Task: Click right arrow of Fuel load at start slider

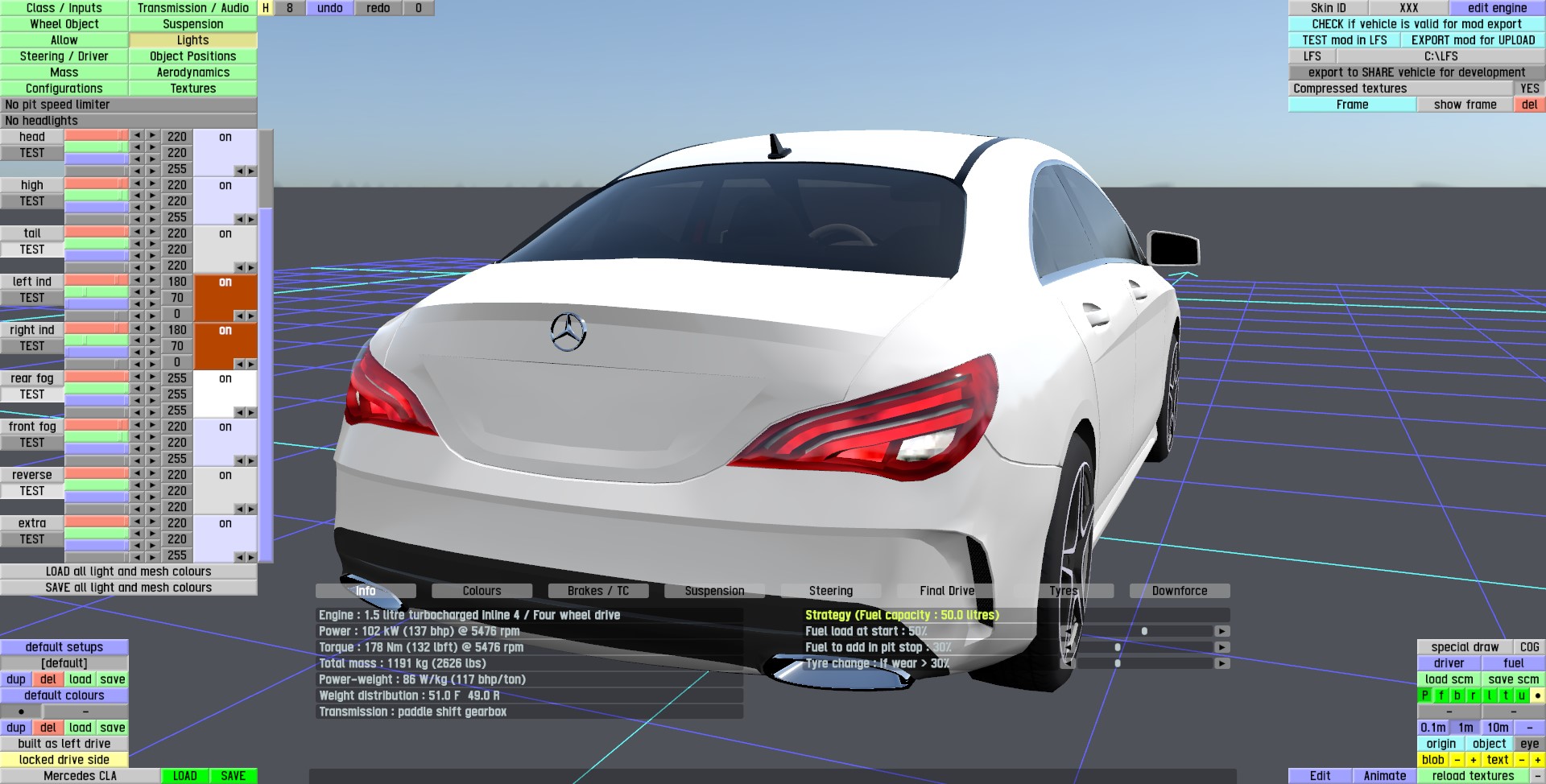Action: (x=1222, y=631)
